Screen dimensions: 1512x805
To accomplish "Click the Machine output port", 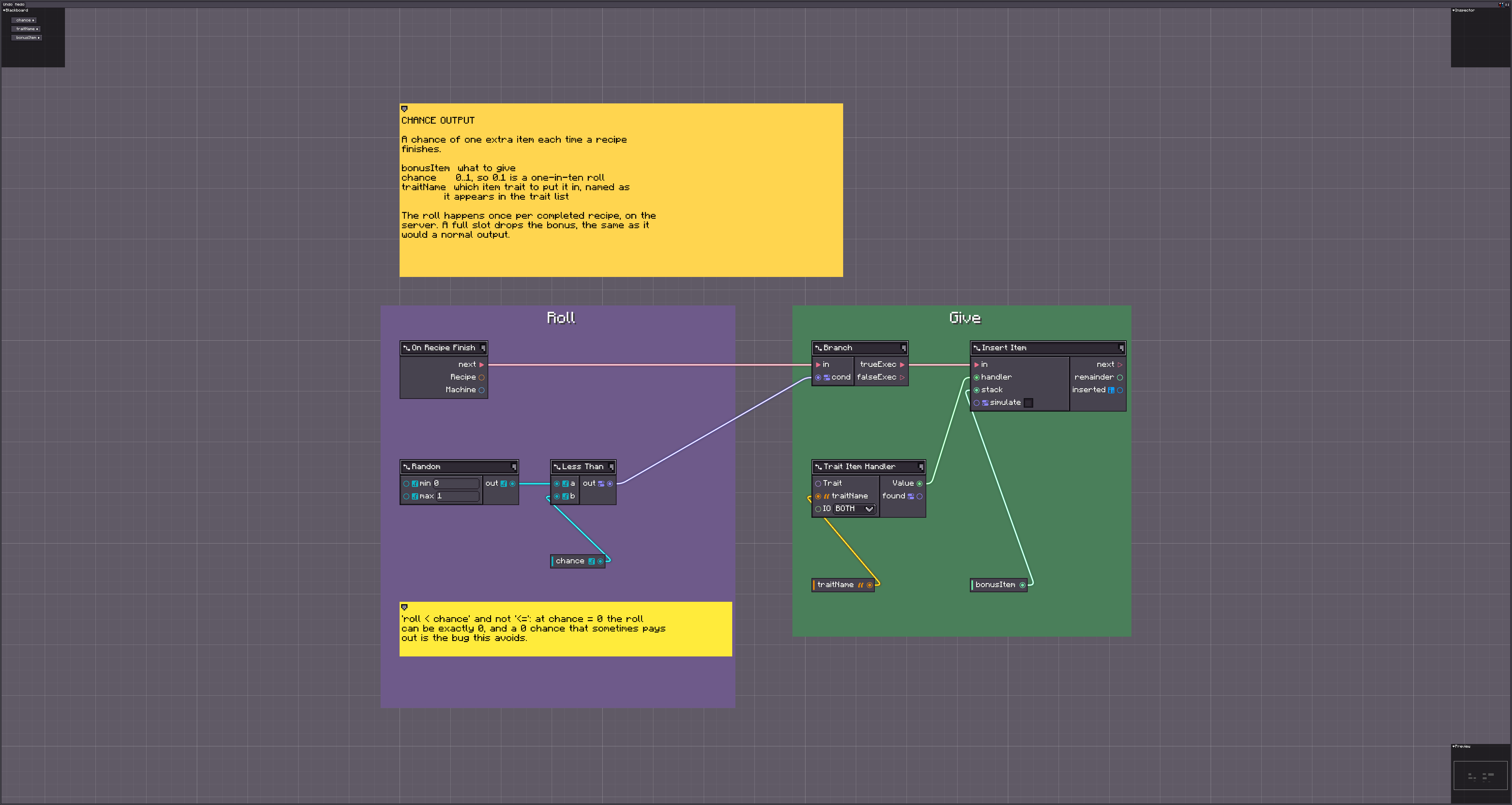I will [481, 391].
